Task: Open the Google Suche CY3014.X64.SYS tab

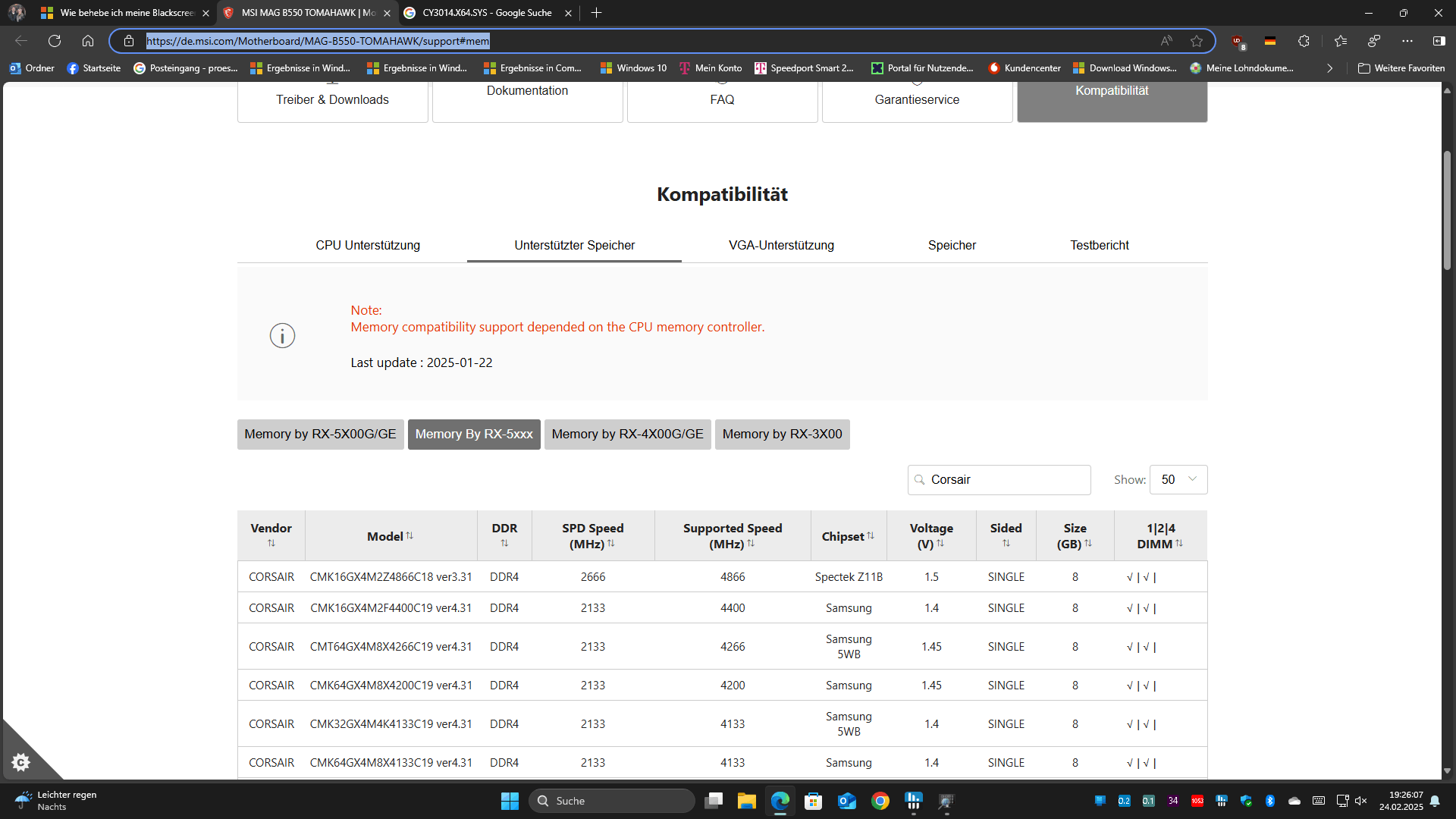Action: pos(486,13)
